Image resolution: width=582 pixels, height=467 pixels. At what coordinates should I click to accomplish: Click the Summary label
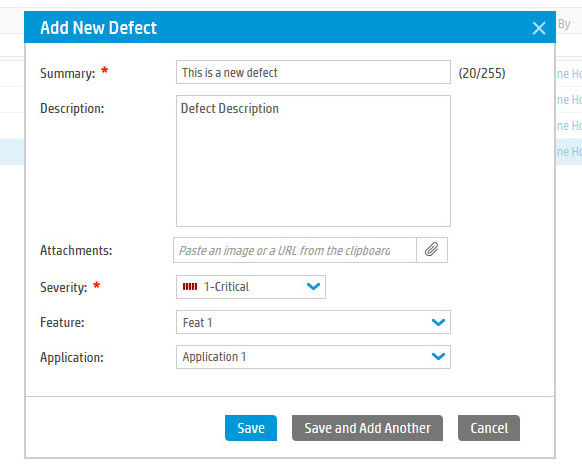(68, 73)
